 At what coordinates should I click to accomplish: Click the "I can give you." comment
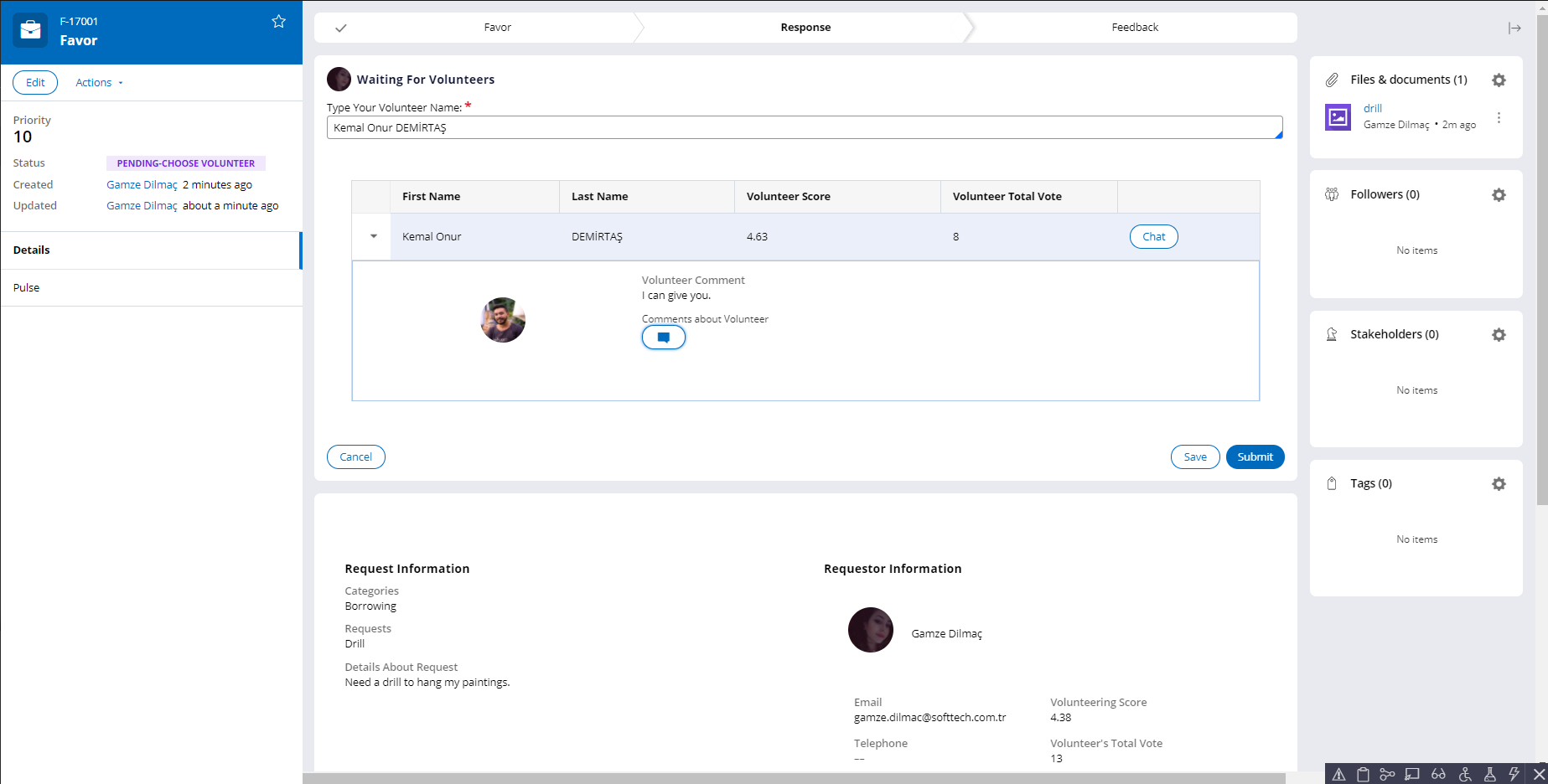(x=676, y=296)
